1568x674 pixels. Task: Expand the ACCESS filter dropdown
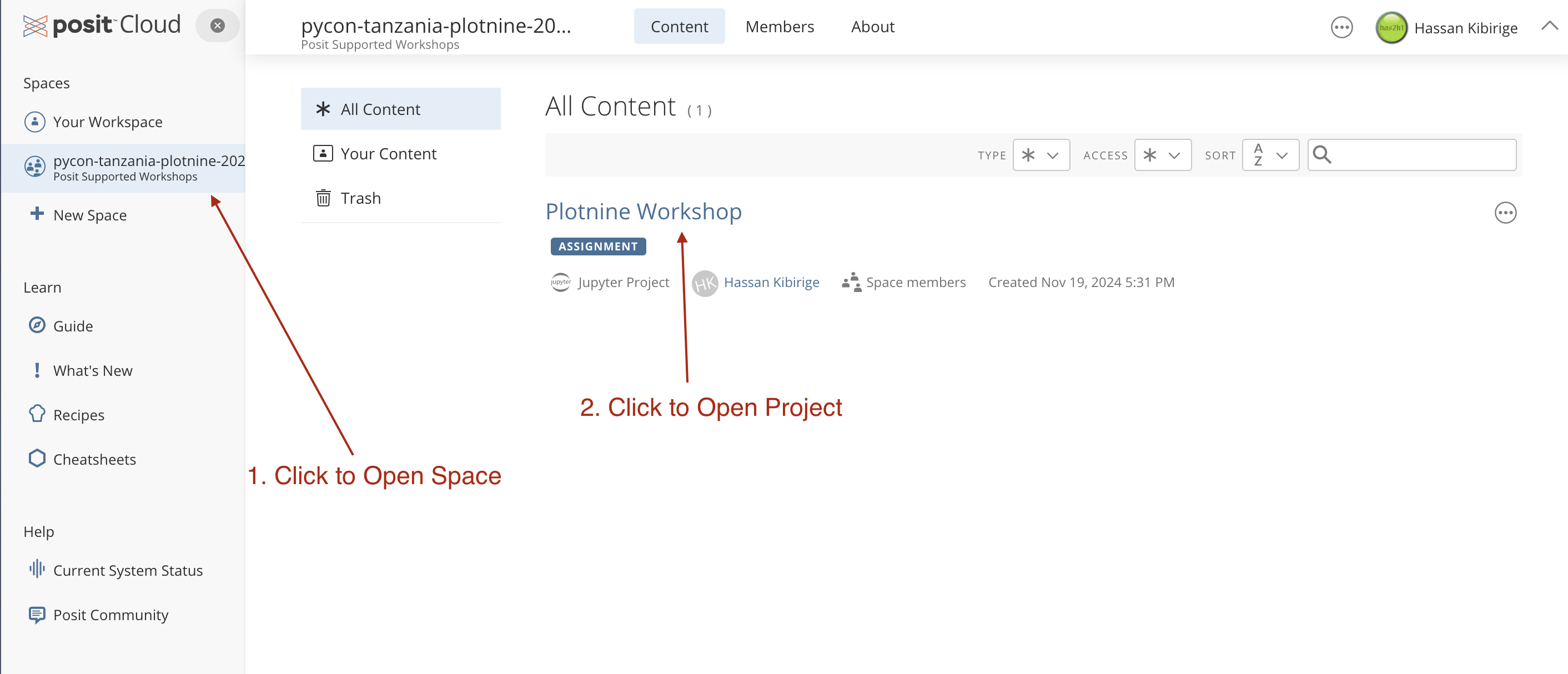(1162, 155)
